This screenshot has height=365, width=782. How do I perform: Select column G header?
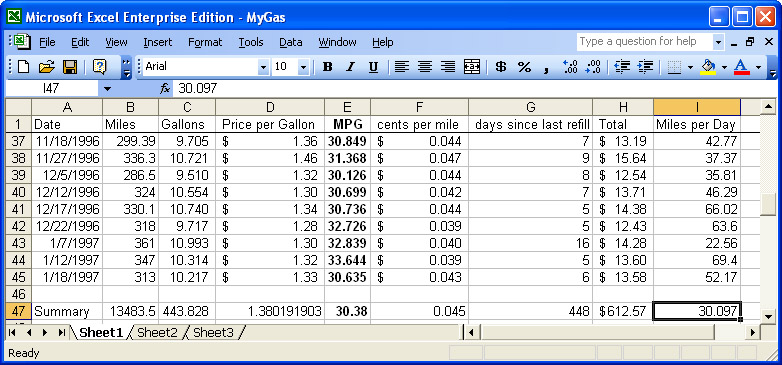pyautogui.click(x=531, y=107)
